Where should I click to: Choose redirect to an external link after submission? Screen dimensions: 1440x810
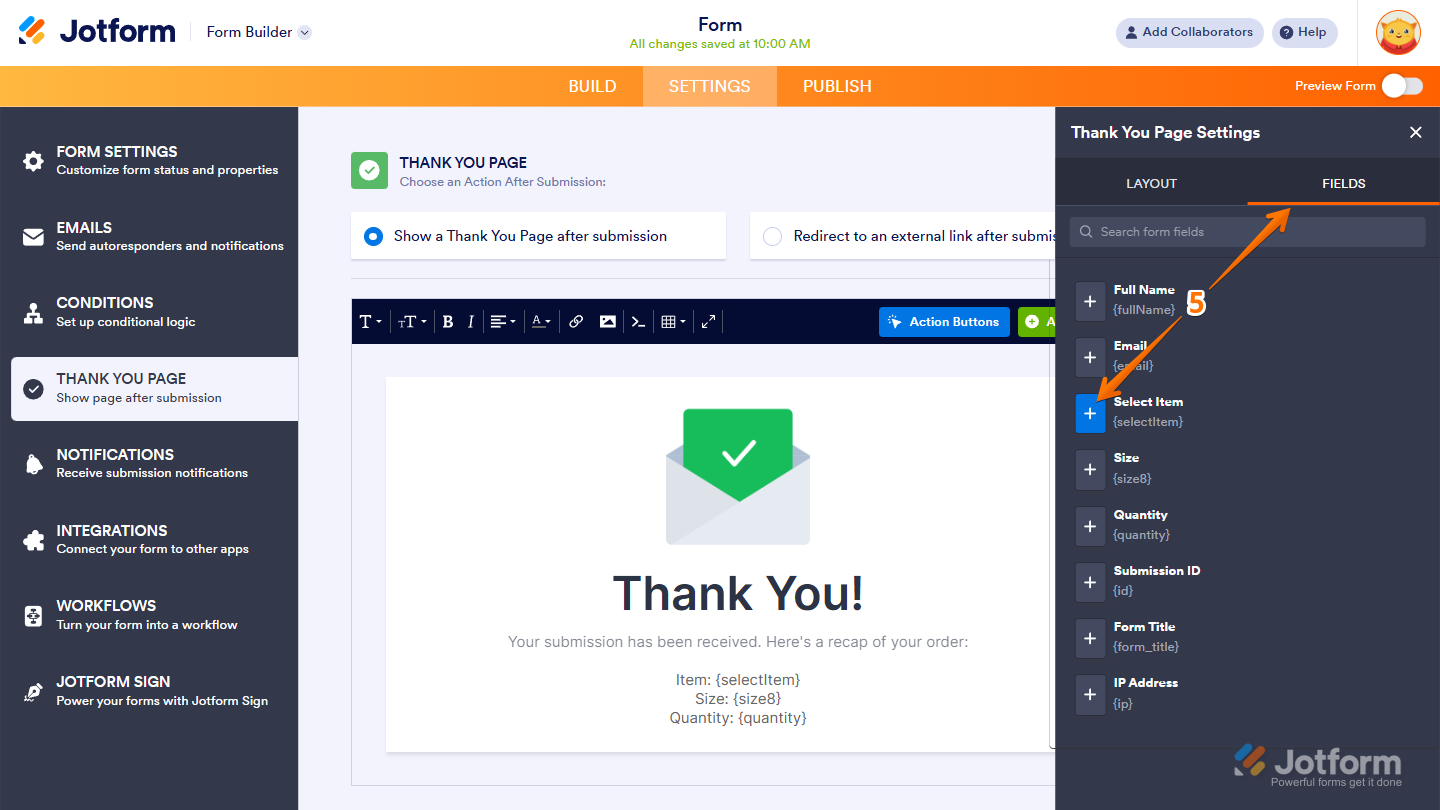point(772,236)
